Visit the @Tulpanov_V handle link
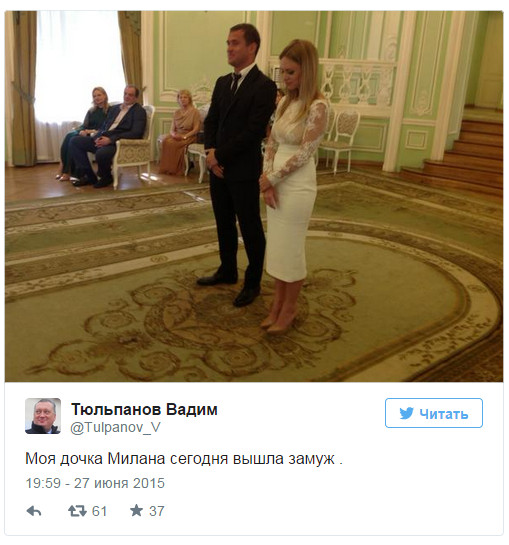The width and height of the screenshot is (509, 545). tap(115, 427)
